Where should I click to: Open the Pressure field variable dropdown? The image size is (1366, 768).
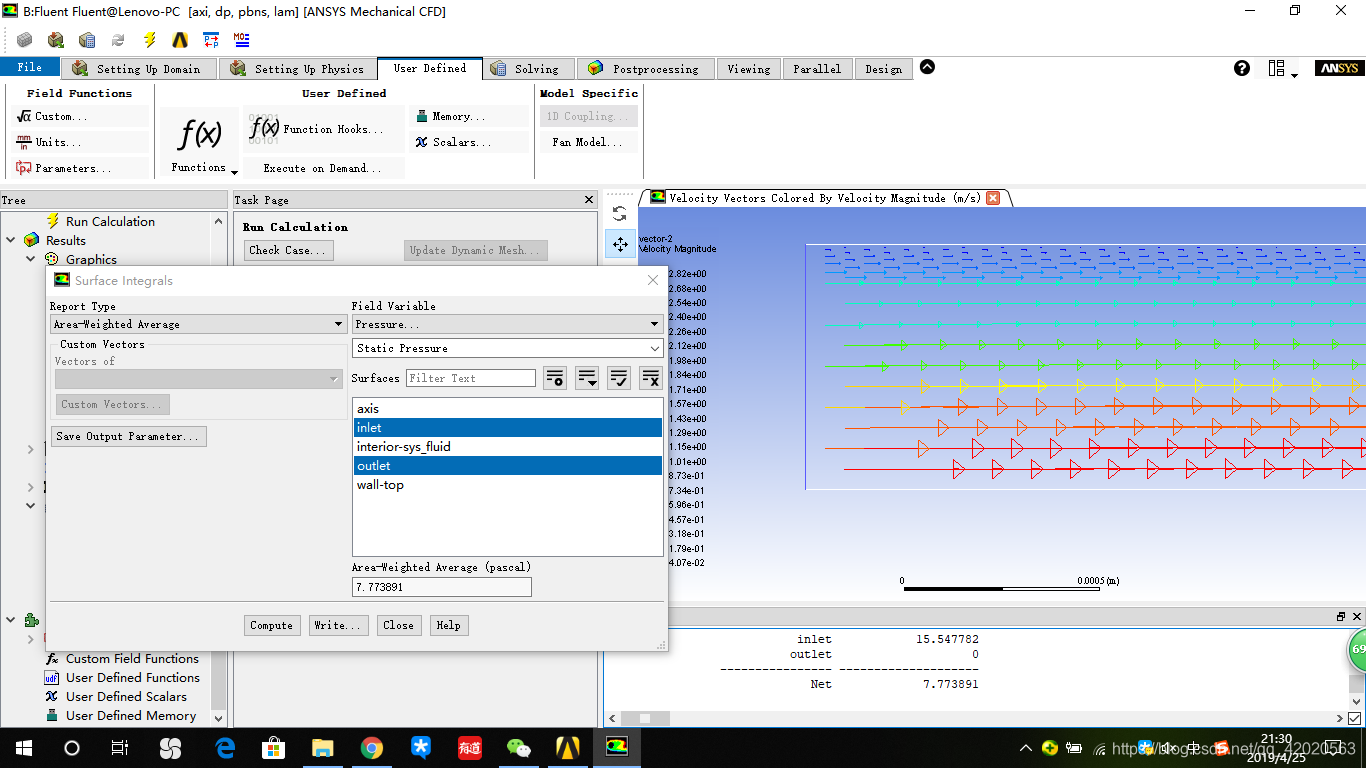tap(508, 324)
